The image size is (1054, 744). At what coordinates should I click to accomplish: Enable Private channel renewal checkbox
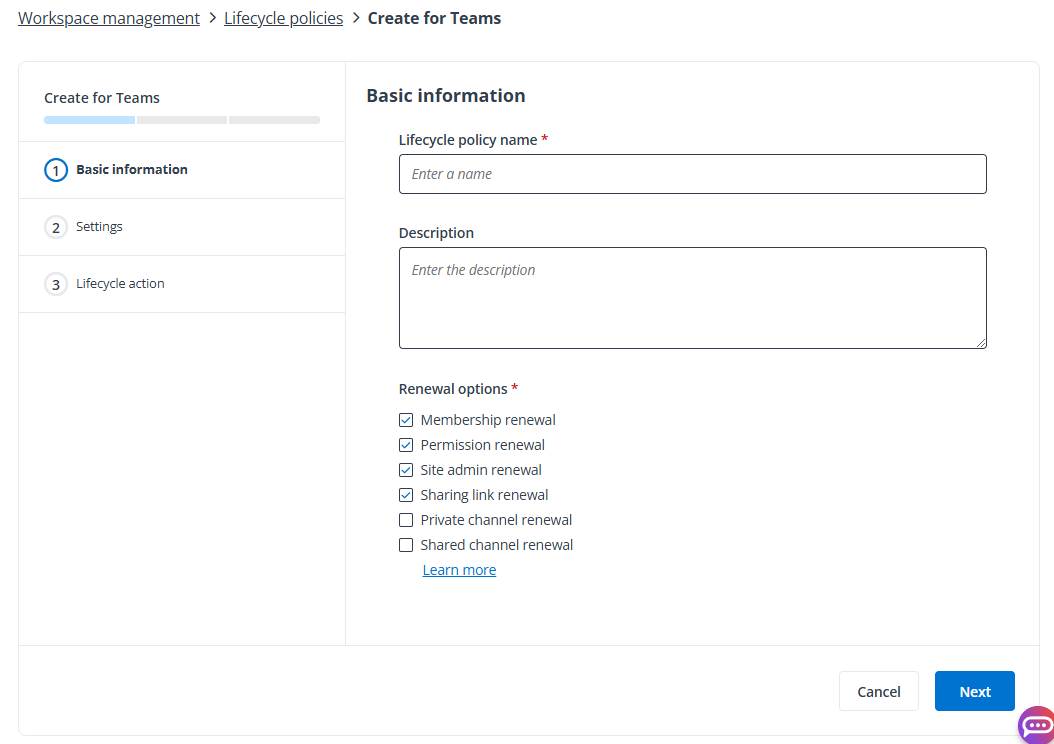point(406,520)
